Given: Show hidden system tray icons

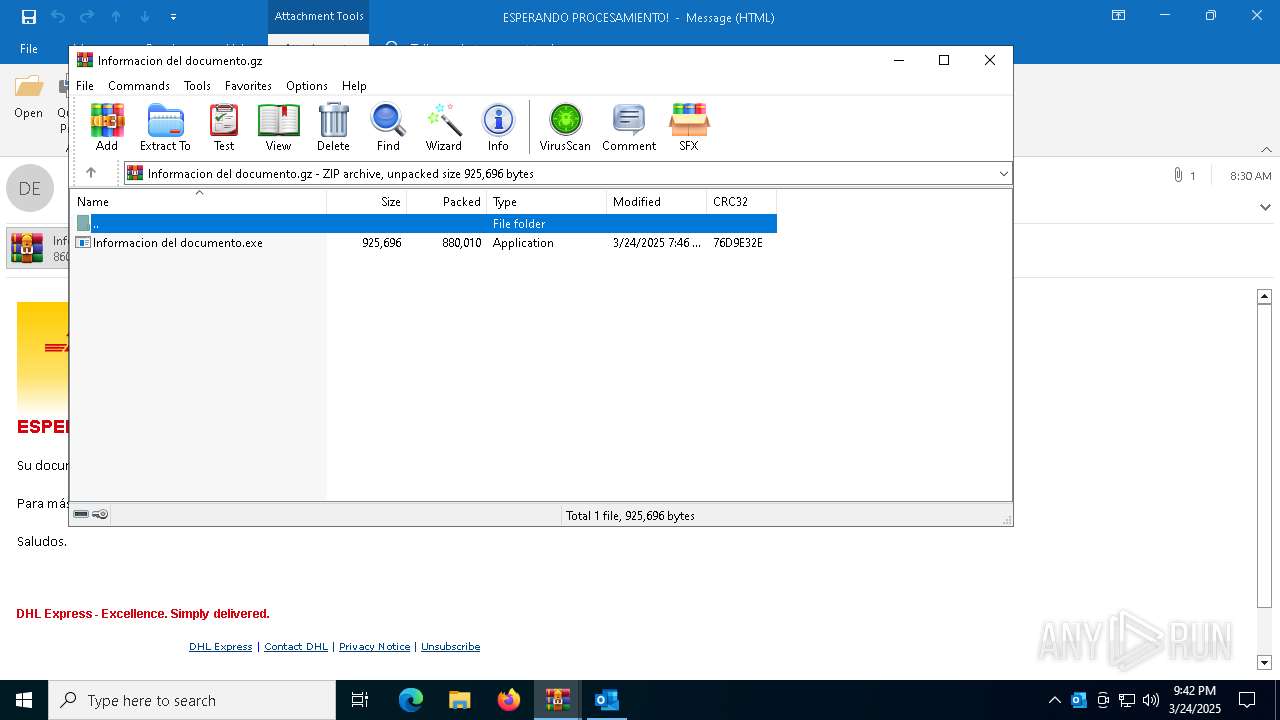Looking at the screenshot, I should (x=1054, y=700).
